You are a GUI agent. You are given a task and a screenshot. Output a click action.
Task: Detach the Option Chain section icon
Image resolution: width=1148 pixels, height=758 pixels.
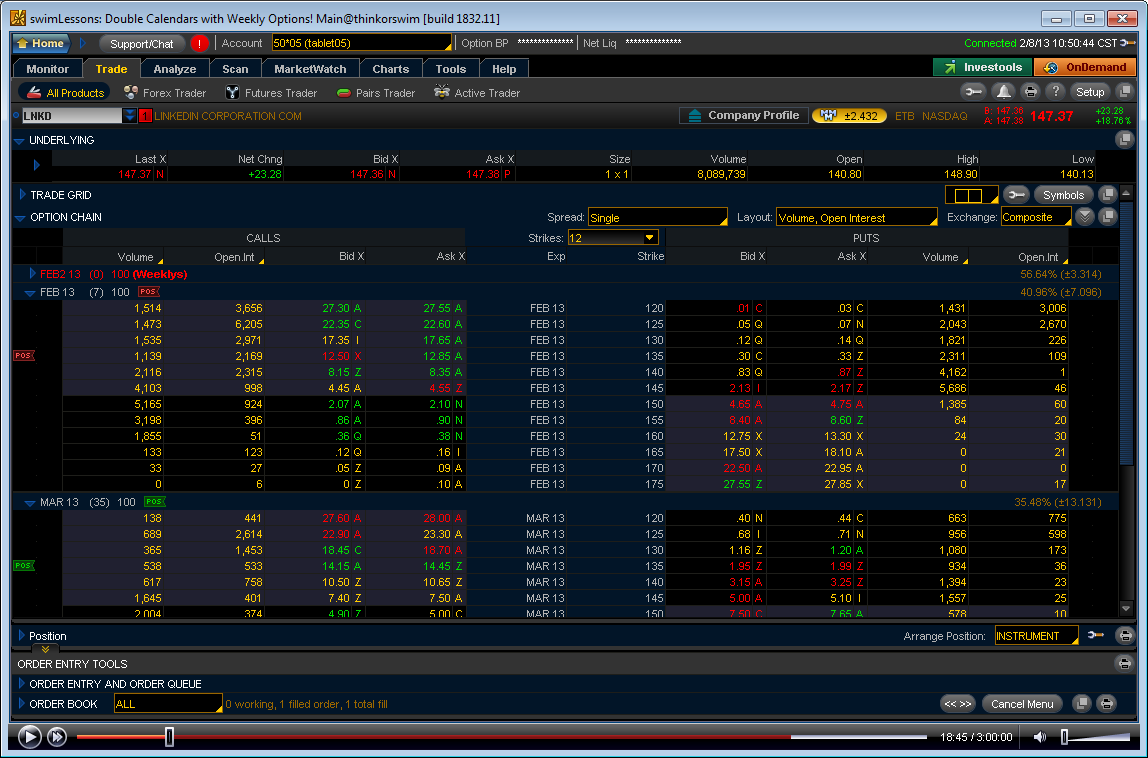pyautogui.click(x=1108, y=216)
